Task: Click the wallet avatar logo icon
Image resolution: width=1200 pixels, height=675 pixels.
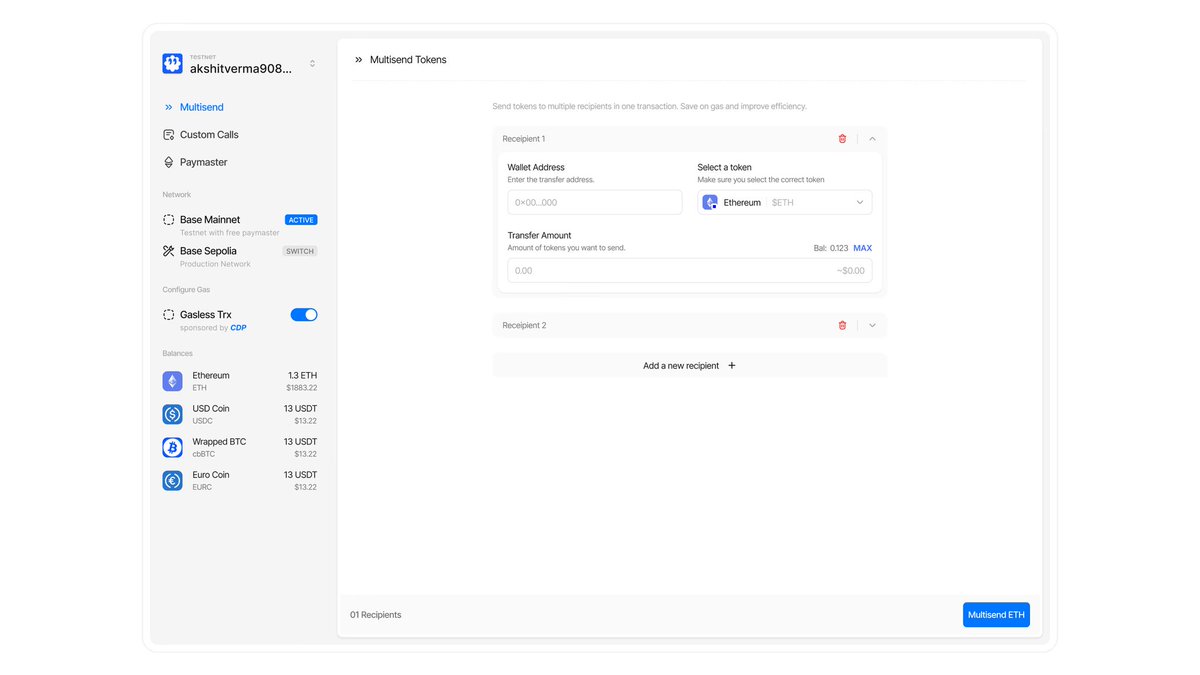Action: 172,64
